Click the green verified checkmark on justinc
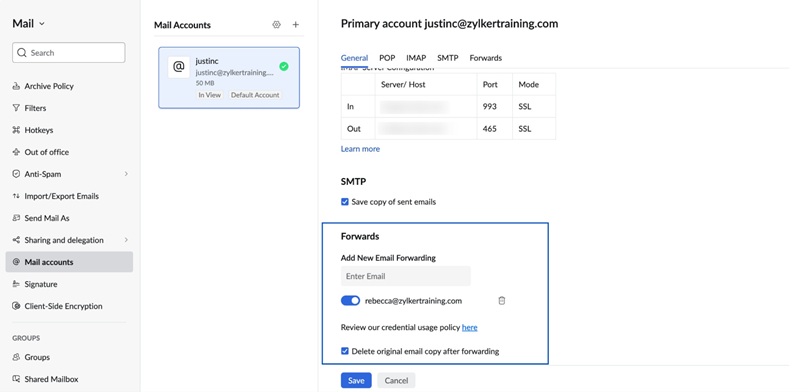Screen dimensions: 811x392 (283, 66)
